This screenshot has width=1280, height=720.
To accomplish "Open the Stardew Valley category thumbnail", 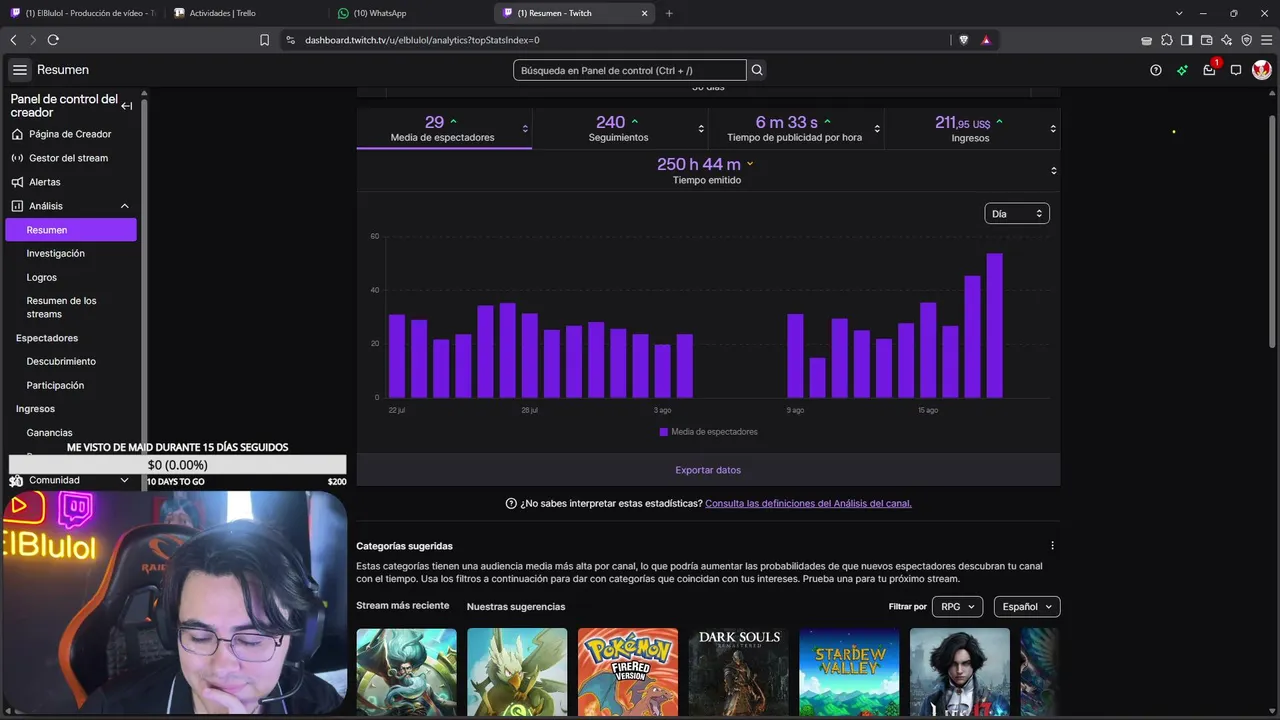I will (x=849, y=672).
